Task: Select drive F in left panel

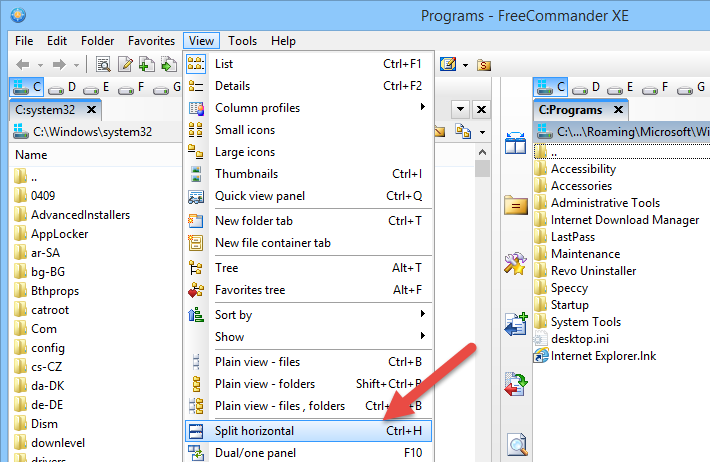Action: (x=131, y=87)
